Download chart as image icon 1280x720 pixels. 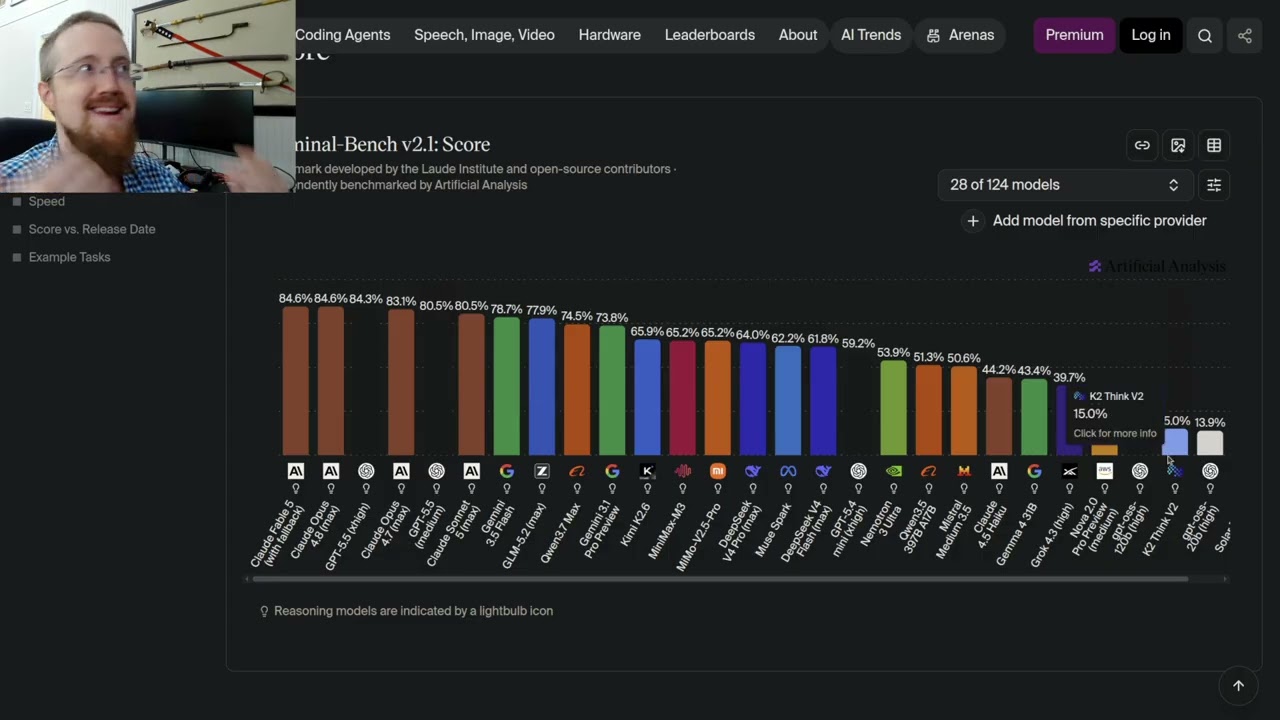(1178, 145)
